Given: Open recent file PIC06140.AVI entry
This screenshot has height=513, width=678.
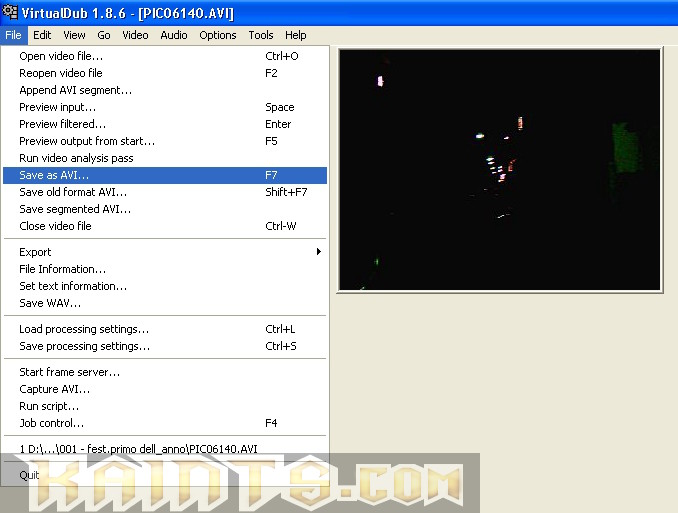Looking at the screenshot, I should click(x=165, y=449).
